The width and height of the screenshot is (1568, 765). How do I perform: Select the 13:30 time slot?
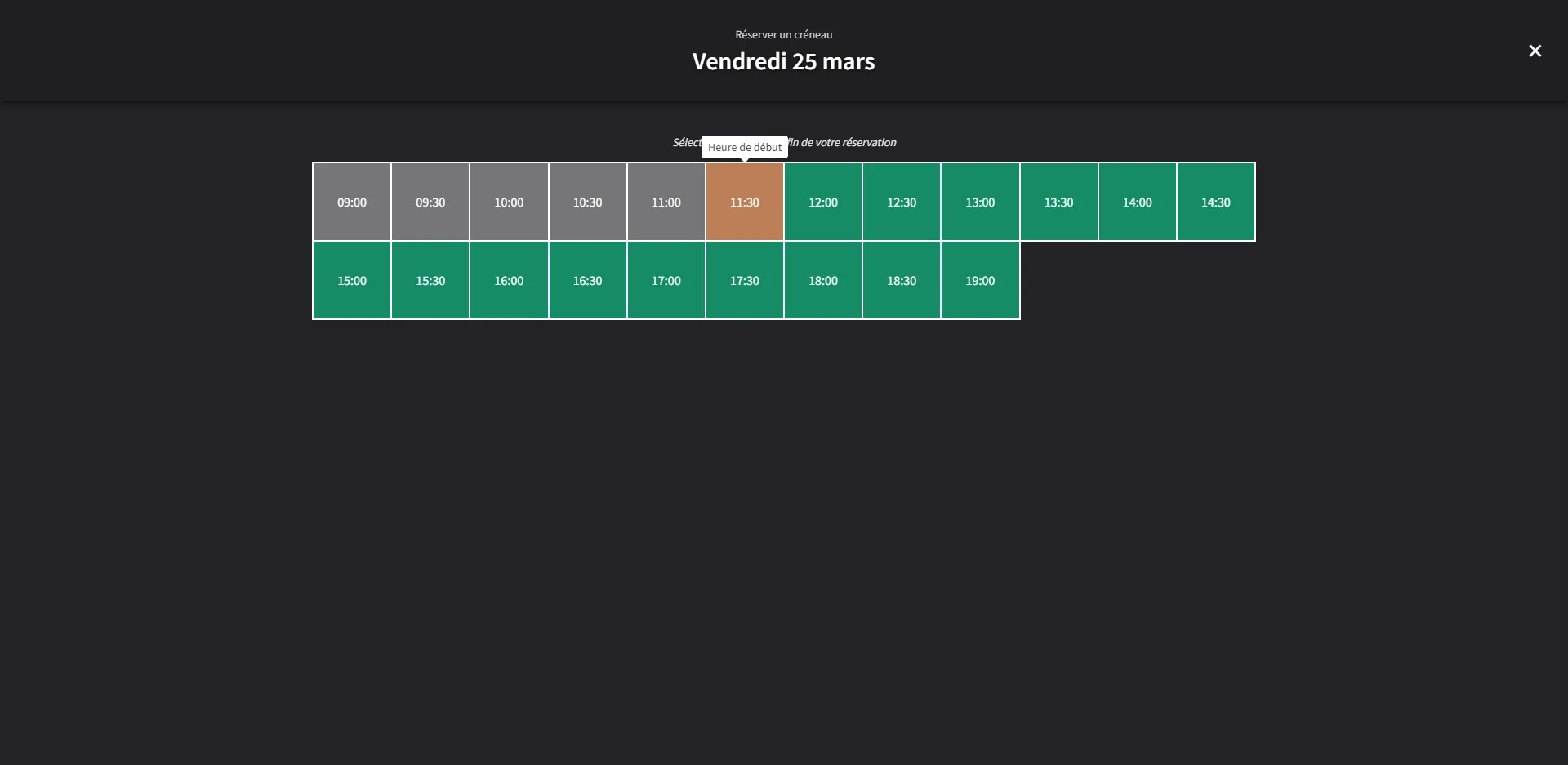click(1058, 202)
